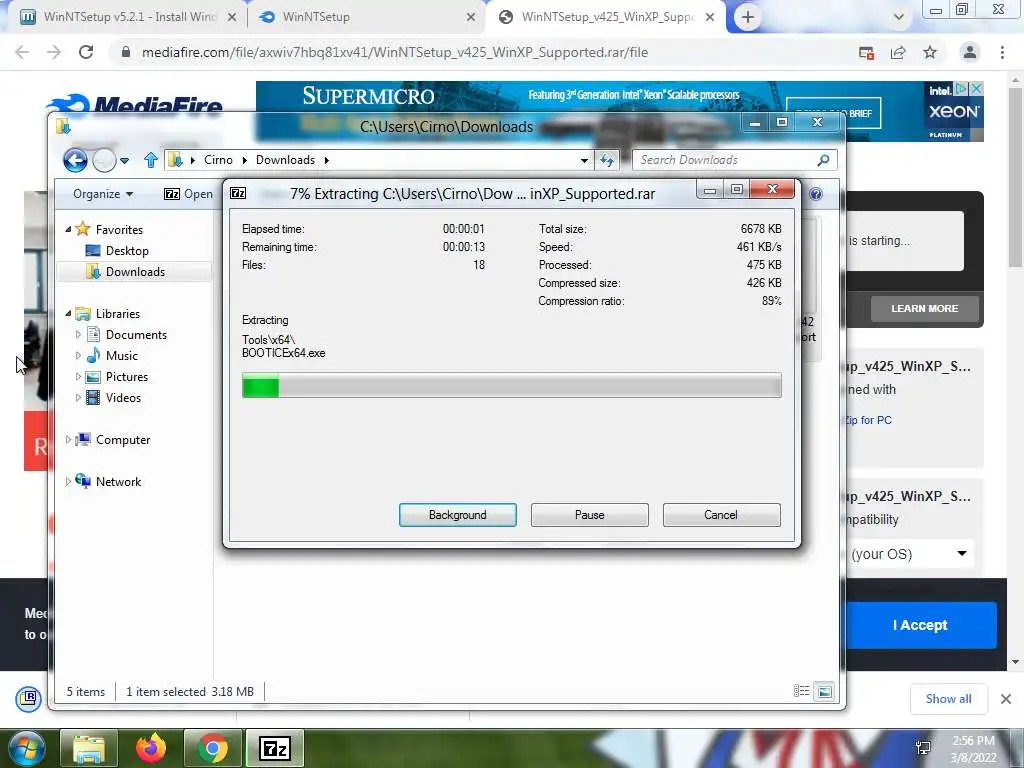The width and height of the screenshot is (1024, 768).
Task: Expand the Computer tree node
Action: (68, 440)
